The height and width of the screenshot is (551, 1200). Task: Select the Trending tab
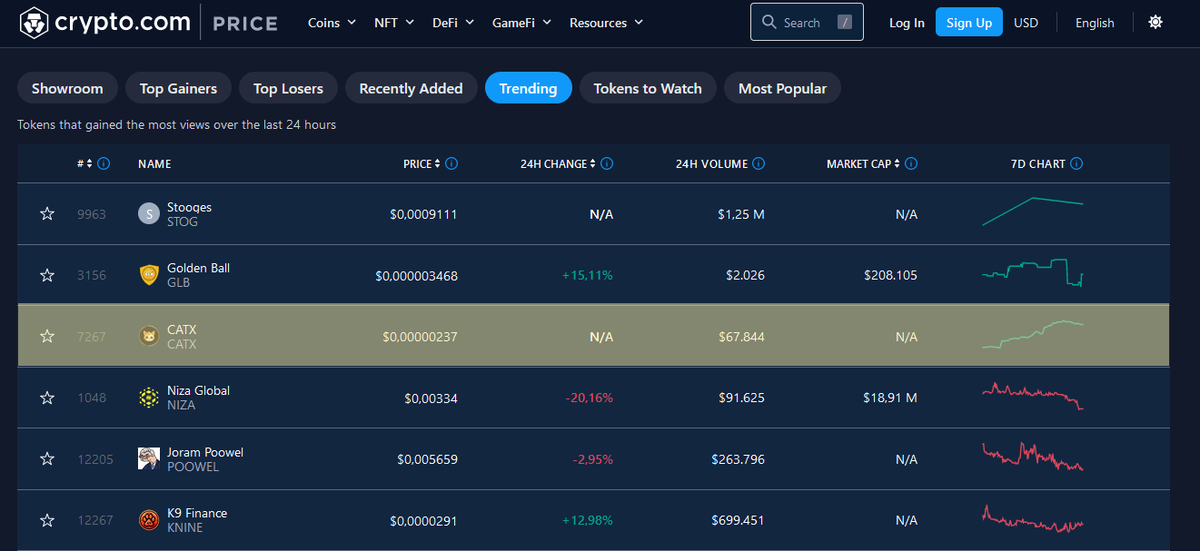(x=528, y=88)
